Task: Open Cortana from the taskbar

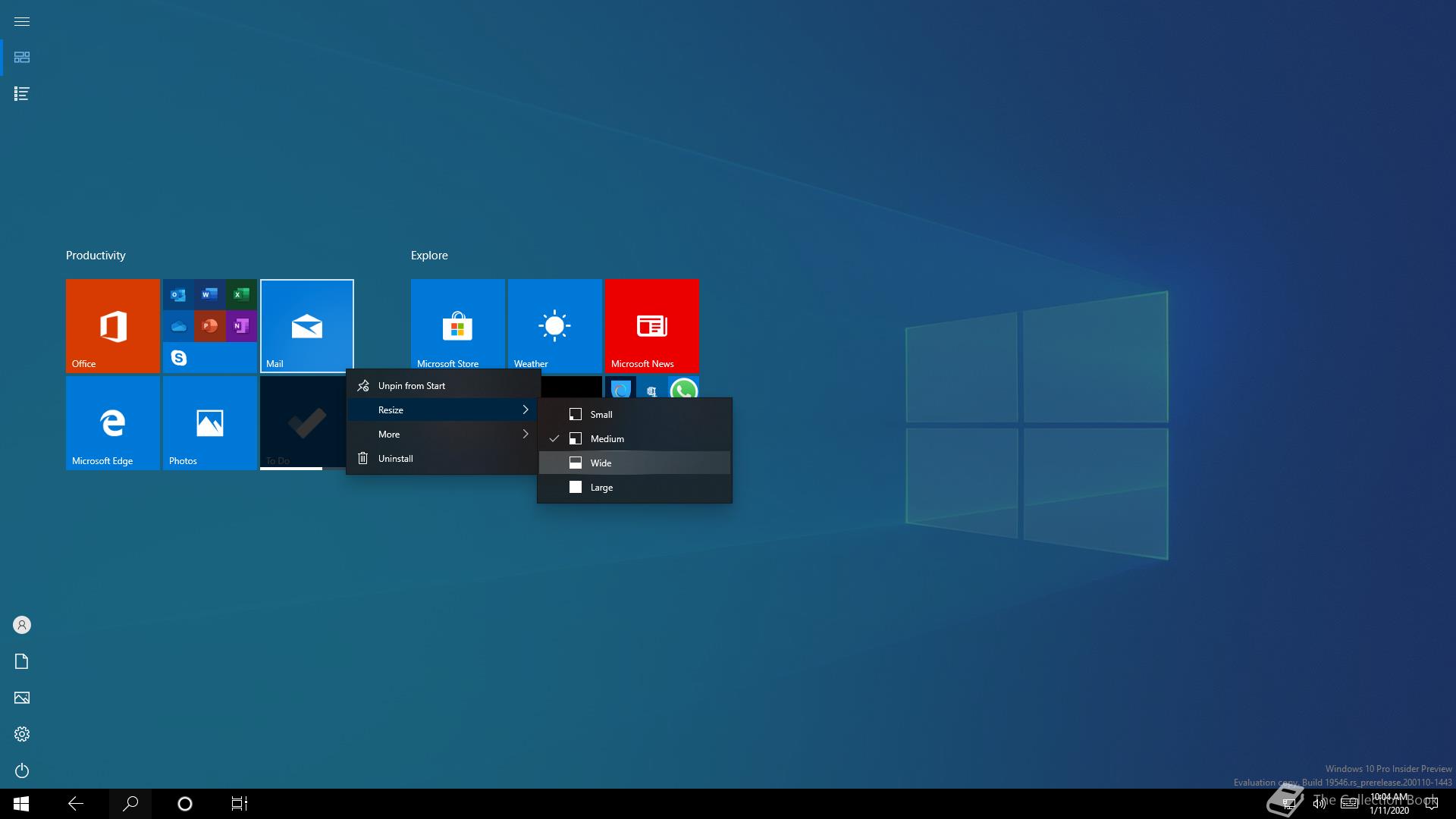Action: coord(185,804)
